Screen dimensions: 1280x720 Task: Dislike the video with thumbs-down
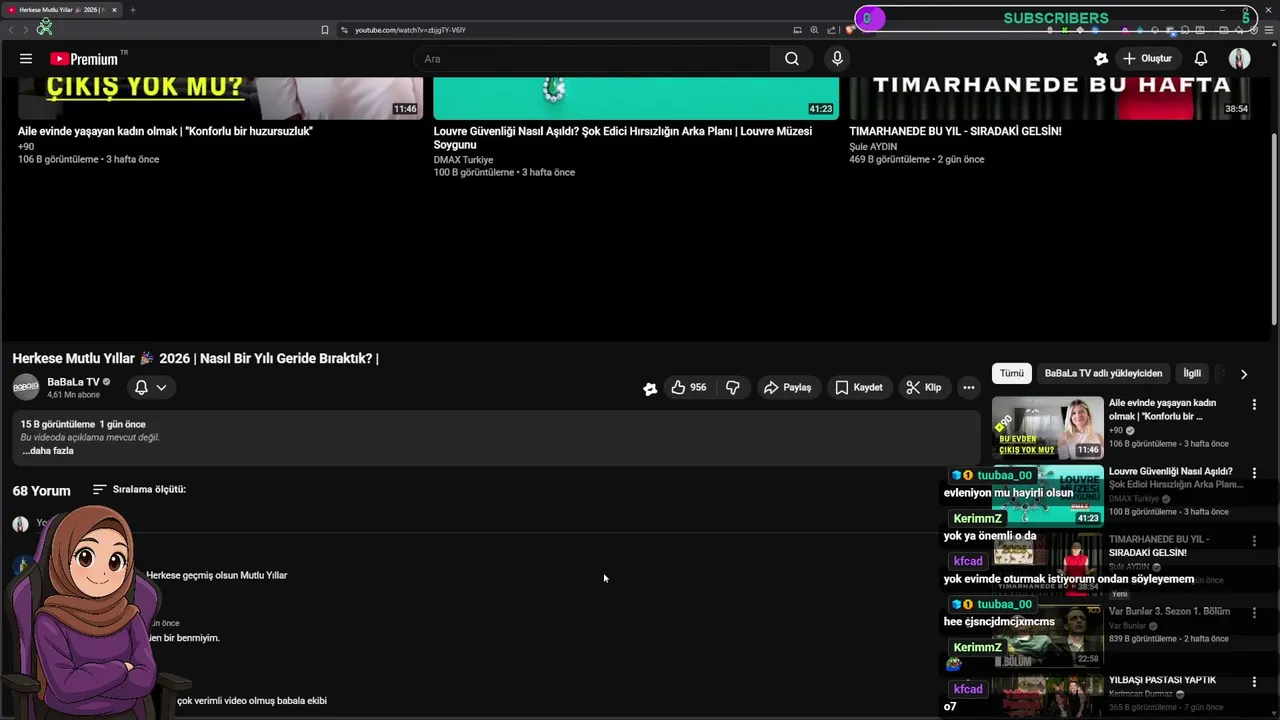coord(733,387)
